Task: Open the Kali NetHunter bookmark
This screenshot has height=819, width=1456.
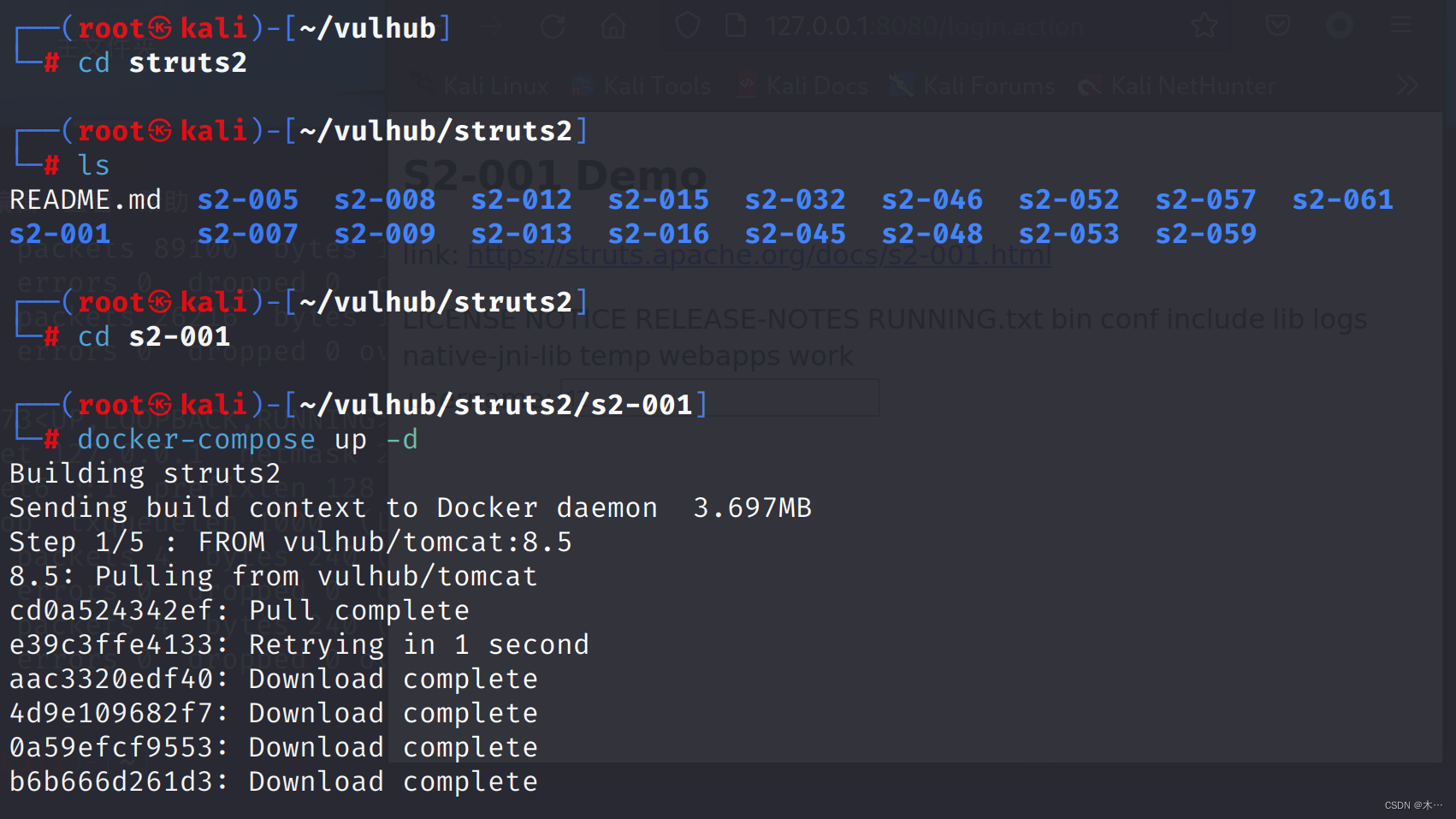Action: click(1177, 86)
